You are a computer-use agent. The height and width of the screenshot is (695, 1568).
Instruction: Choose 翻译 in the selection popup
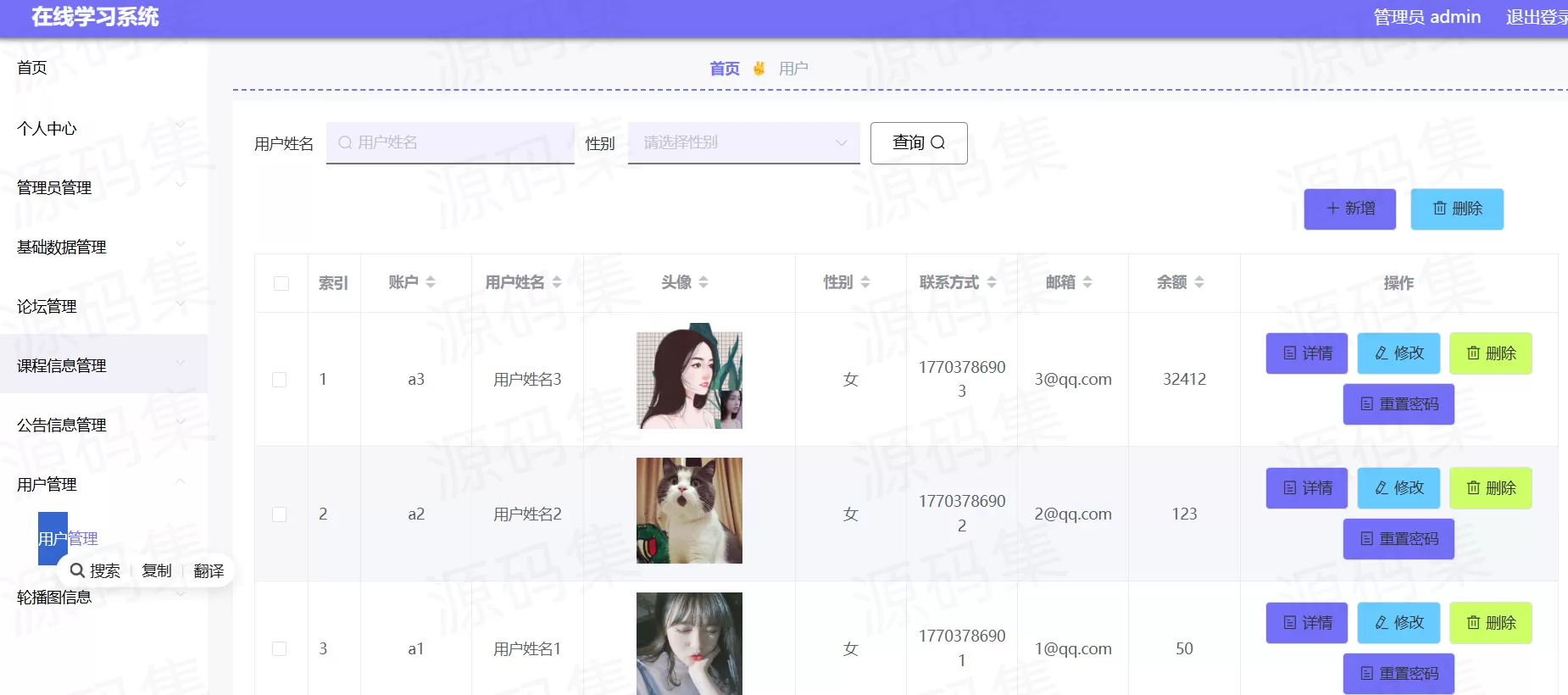(209, 570)
